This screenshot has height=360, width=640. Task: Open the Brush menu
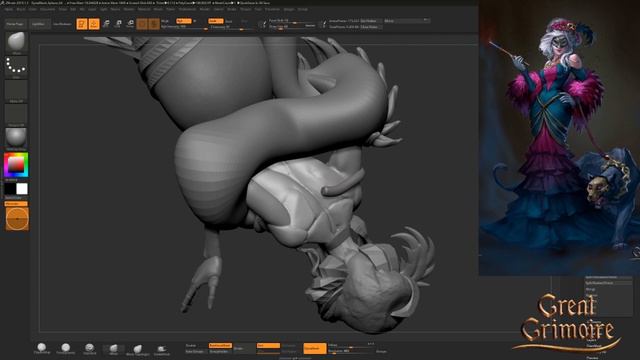click(x=20, y=9)
